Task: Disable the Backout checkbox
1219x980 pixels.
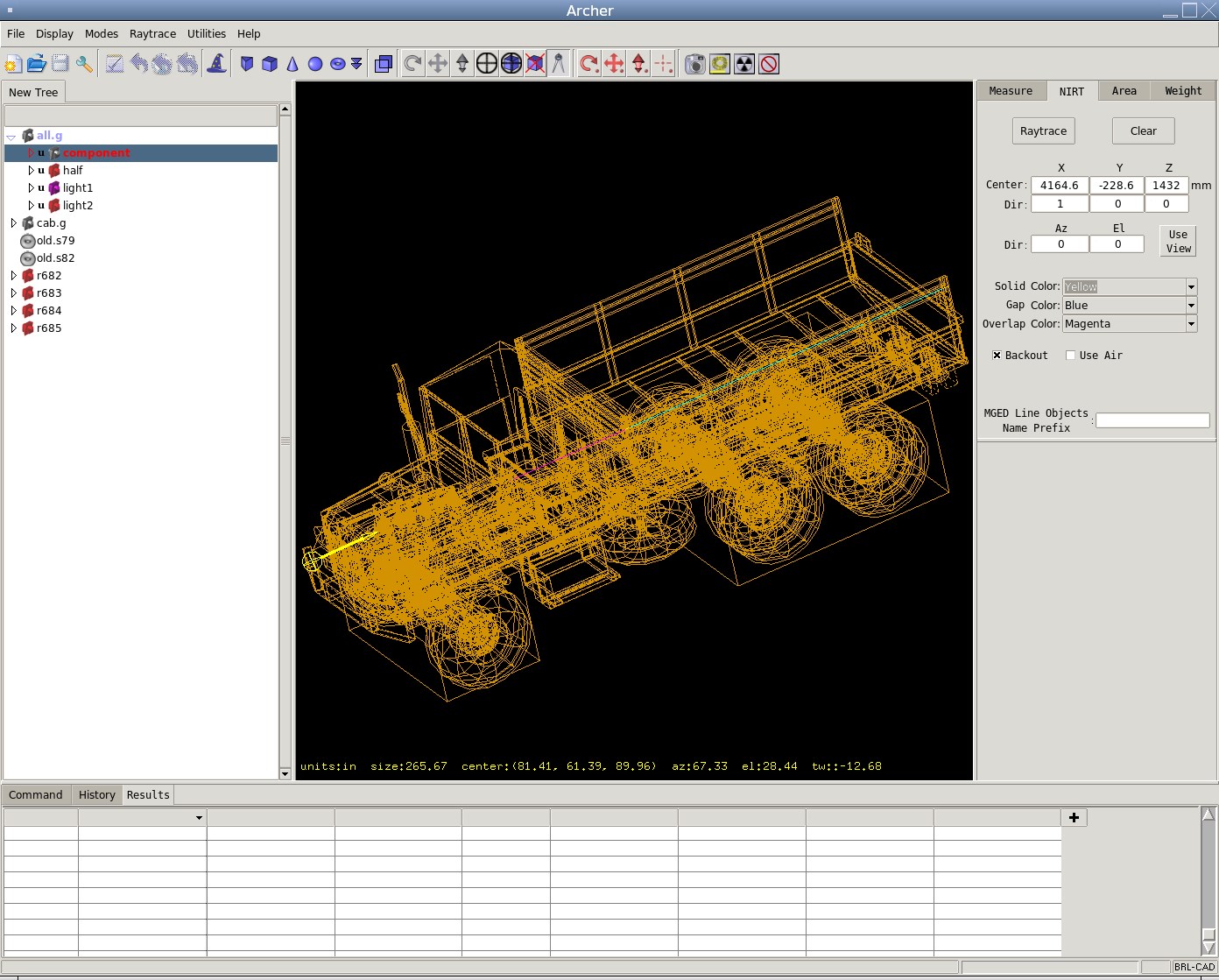Action: 997,356
